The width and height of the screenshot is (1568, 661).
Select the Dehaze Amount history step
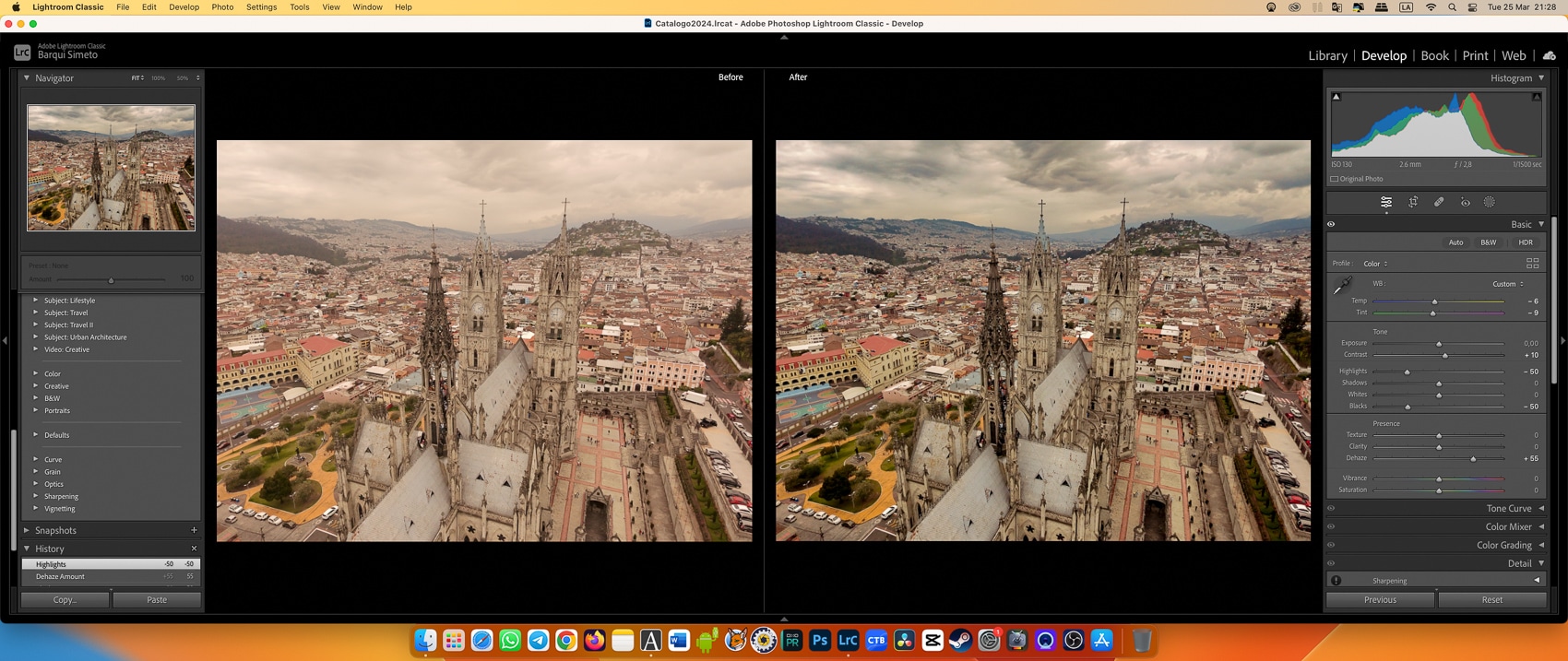coord(111,576)
